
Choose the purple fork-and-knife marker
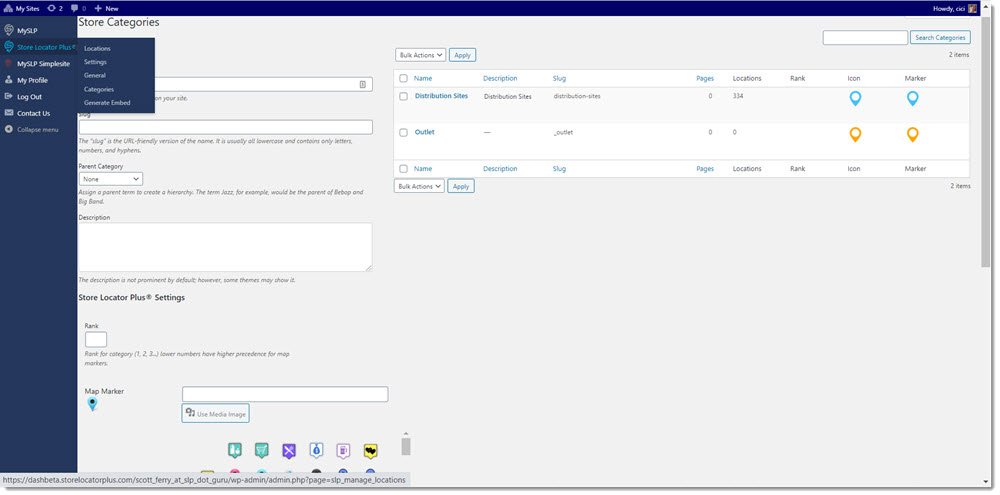[x=289, y=450]
